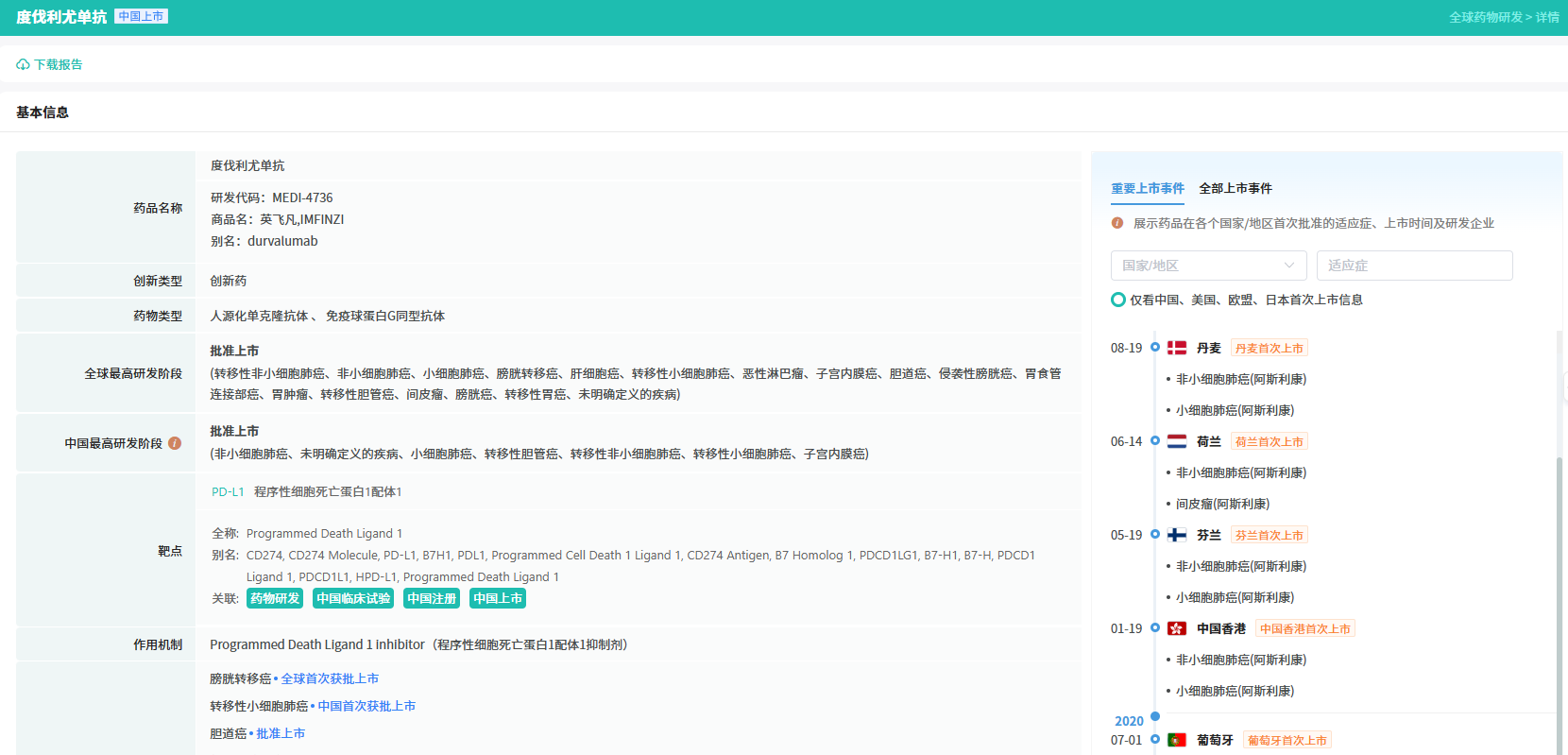This screenshot has height=755, width=1568.
Task: Switch to 重要上市事件 tab
Action: [x=1148, y=189]
